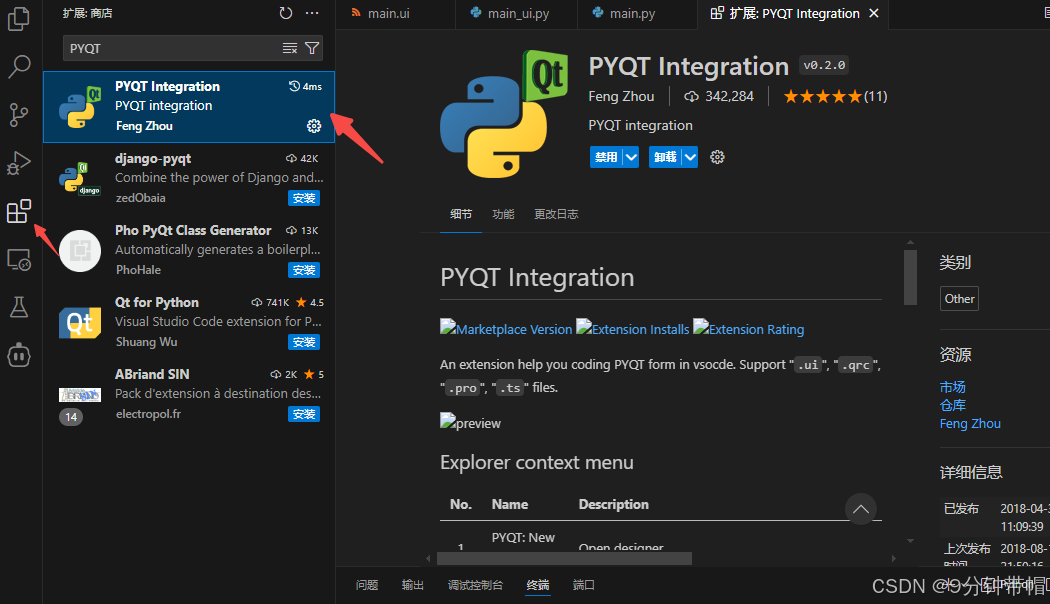The height and width of the screenshot is (604, 1050).
Task: Click the Feng Zhou publisher name in header
Action: pos(621,96)
